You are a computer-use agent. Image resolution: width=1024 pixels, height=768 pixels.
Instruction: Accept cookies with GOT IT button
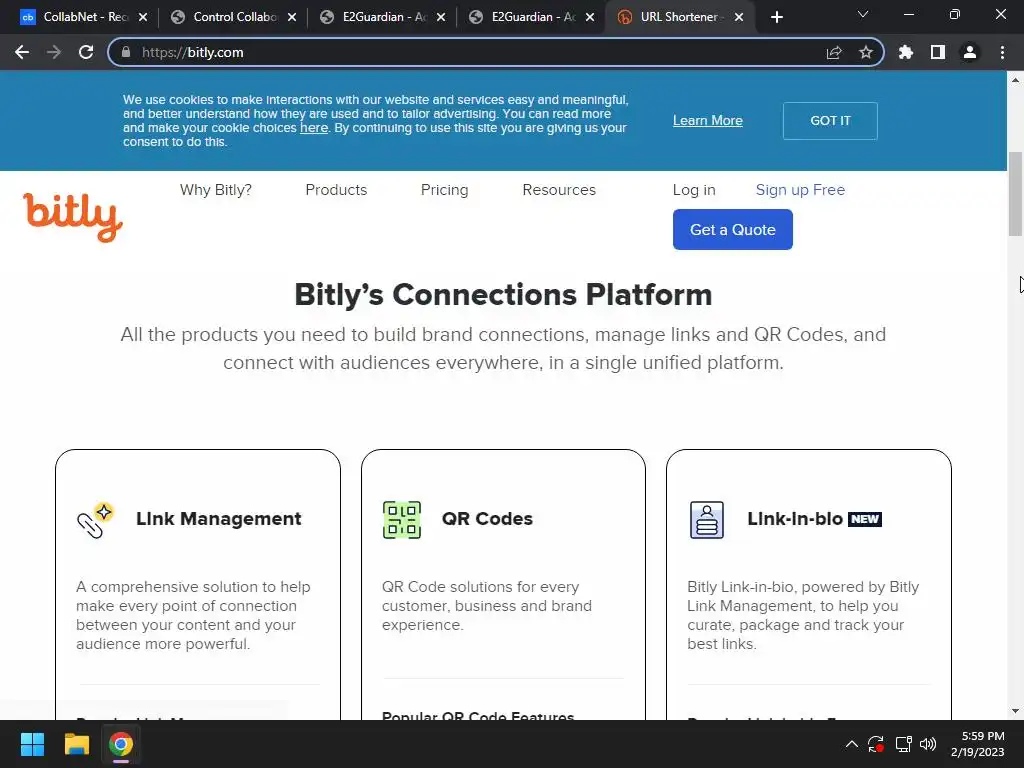coord(830,121)
